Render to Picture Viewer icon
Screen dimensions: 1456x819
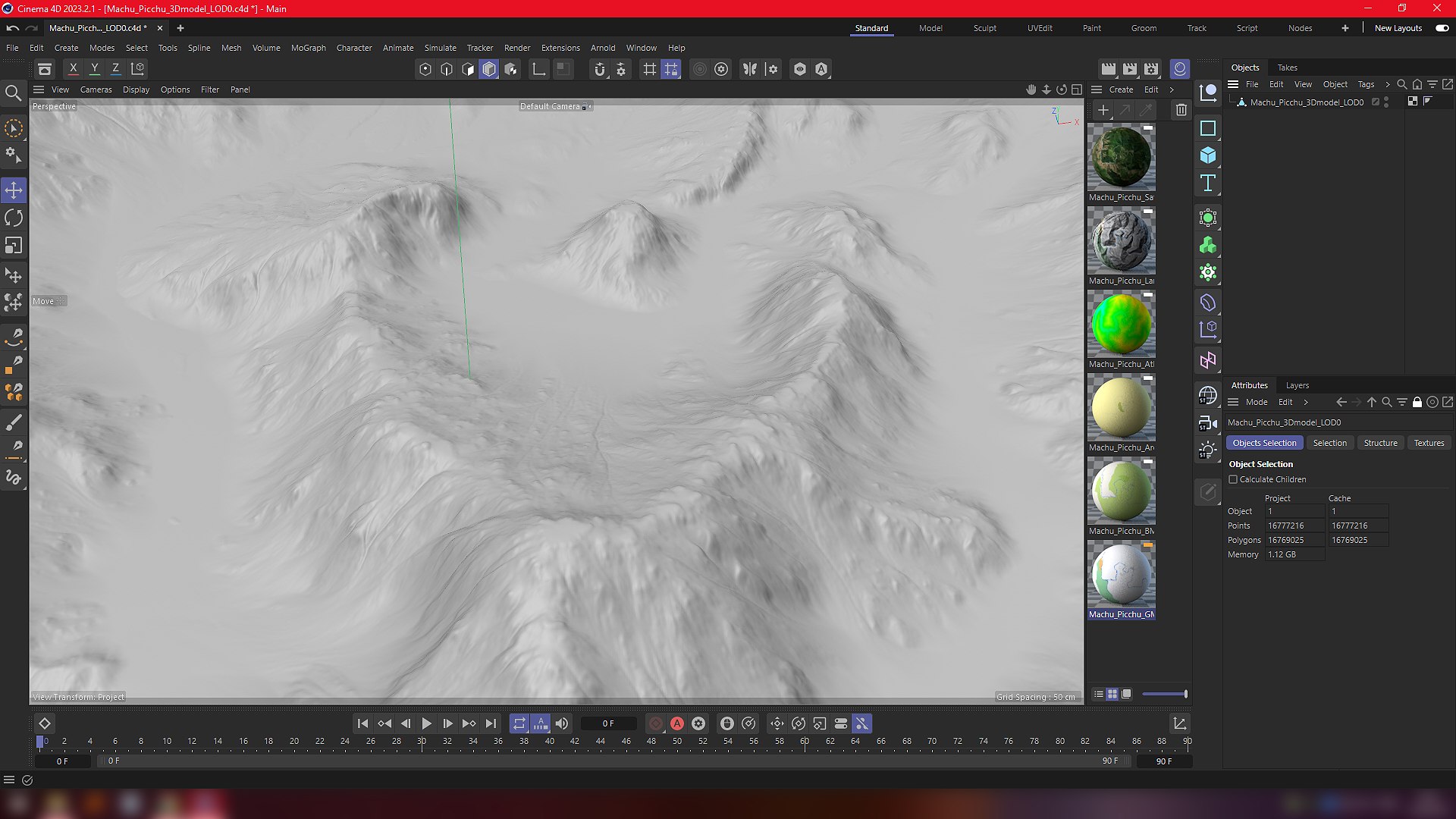click(1130, 69)
